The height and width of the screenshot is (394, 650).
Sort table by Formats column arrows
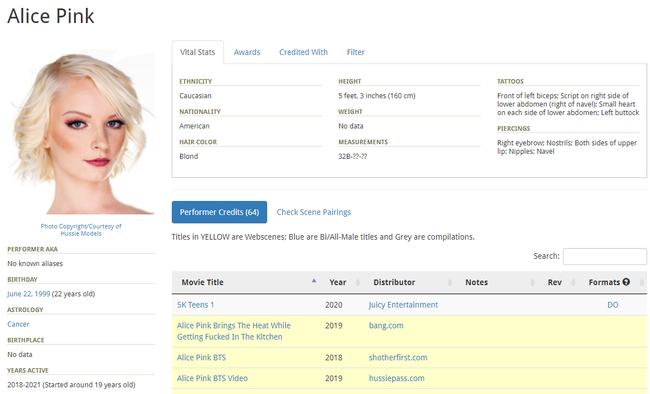click(x=642, y=282)
